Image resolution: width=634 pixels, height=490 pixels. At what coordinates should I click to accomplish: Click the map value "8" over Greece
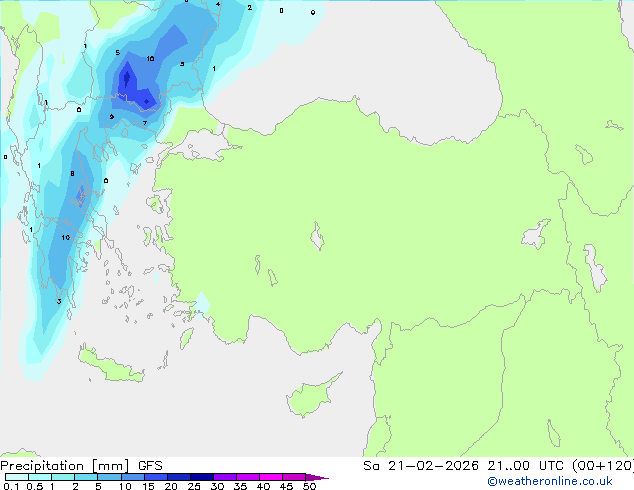tap(72, 173)
